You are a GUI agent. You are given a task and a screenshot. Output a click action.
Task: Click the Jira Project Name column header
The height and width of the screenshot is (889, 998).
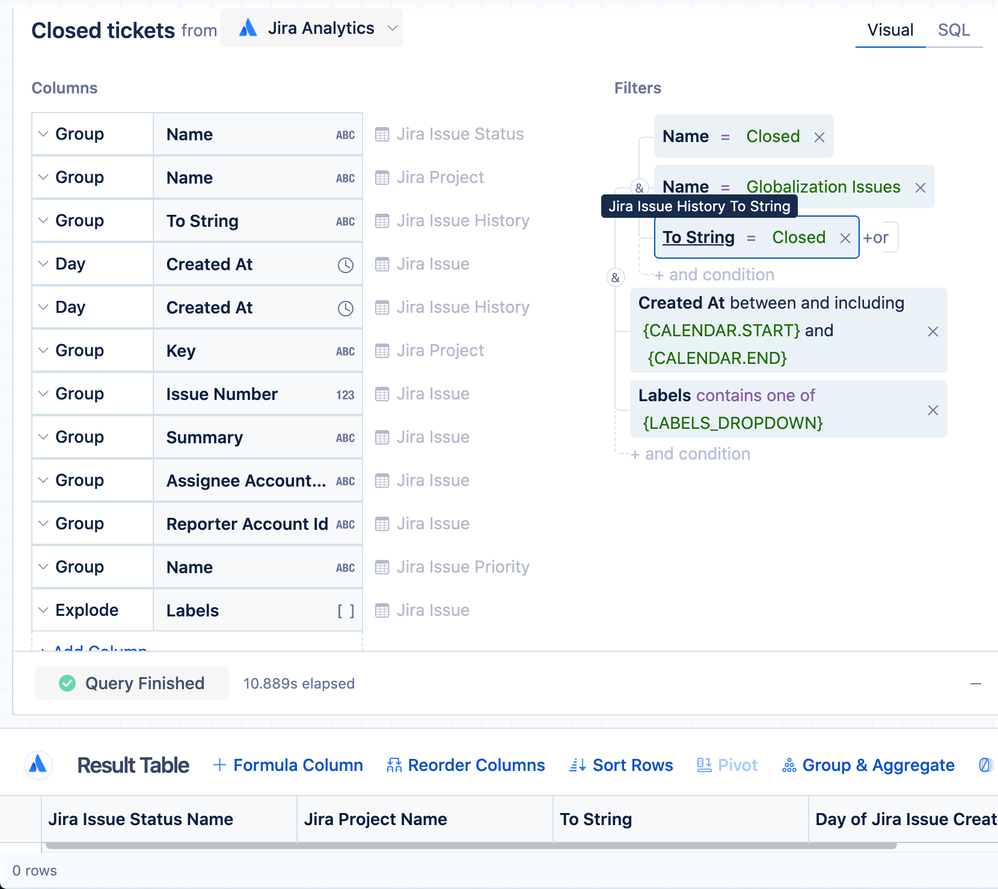(x=425, y=819)
